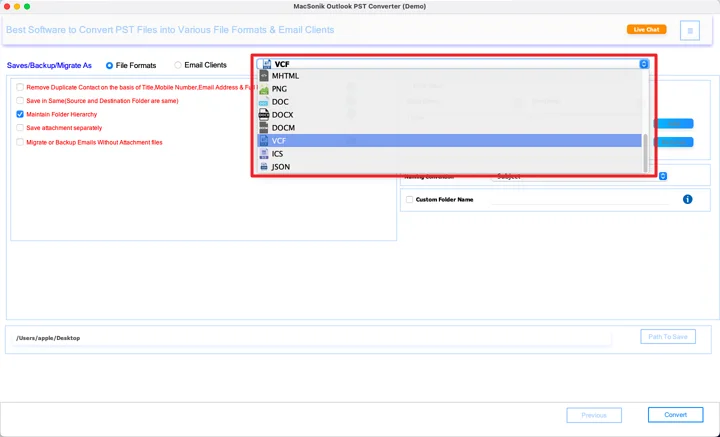Enable Remove Duplicate Contact checkbox
This screenshot has height=437, width=720.
(x=20, y=87)
